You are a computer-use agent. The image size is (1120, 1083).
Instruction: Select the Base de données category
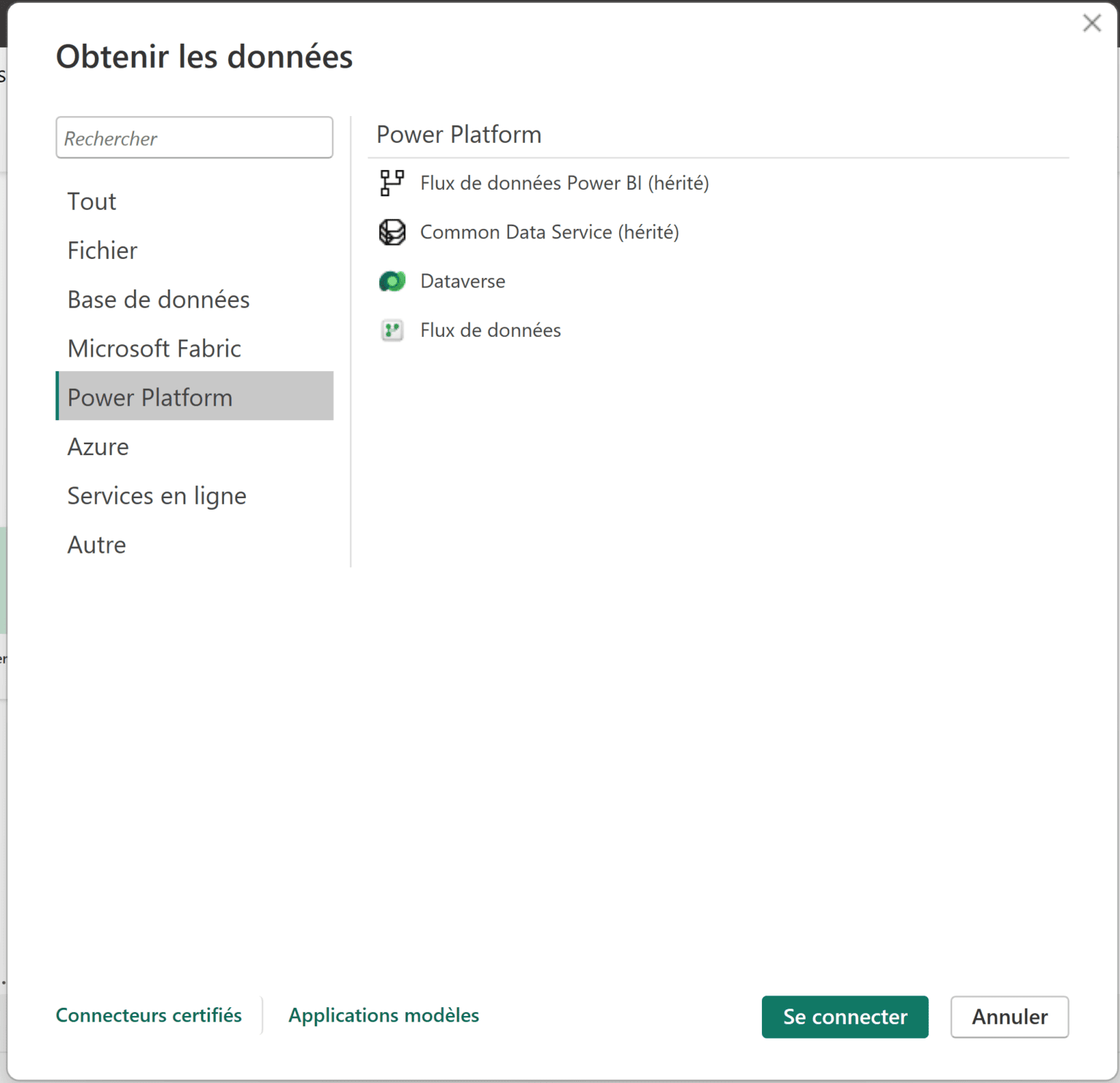coord(158,299)
